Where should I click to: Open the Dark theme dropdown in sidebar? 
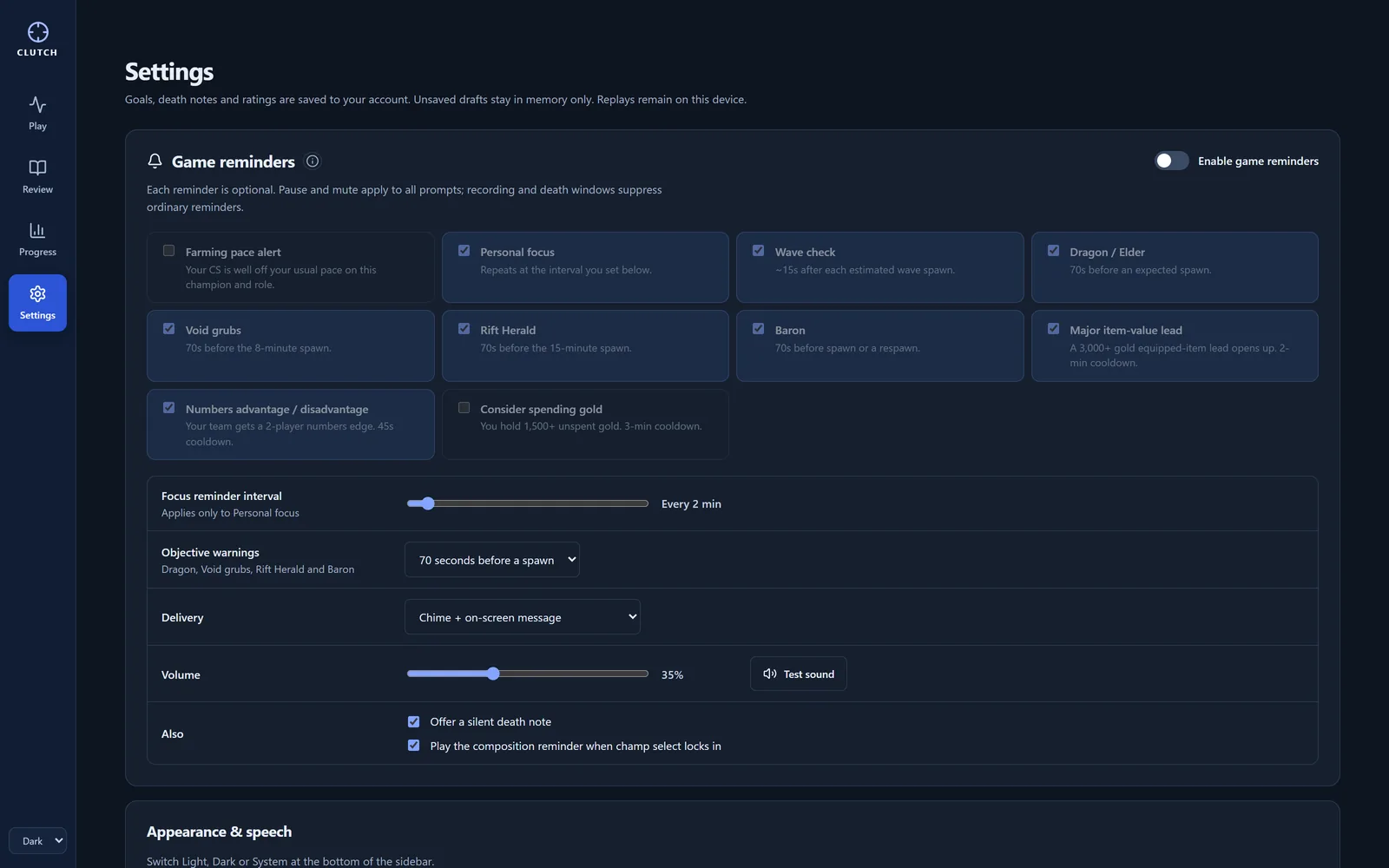37,840
